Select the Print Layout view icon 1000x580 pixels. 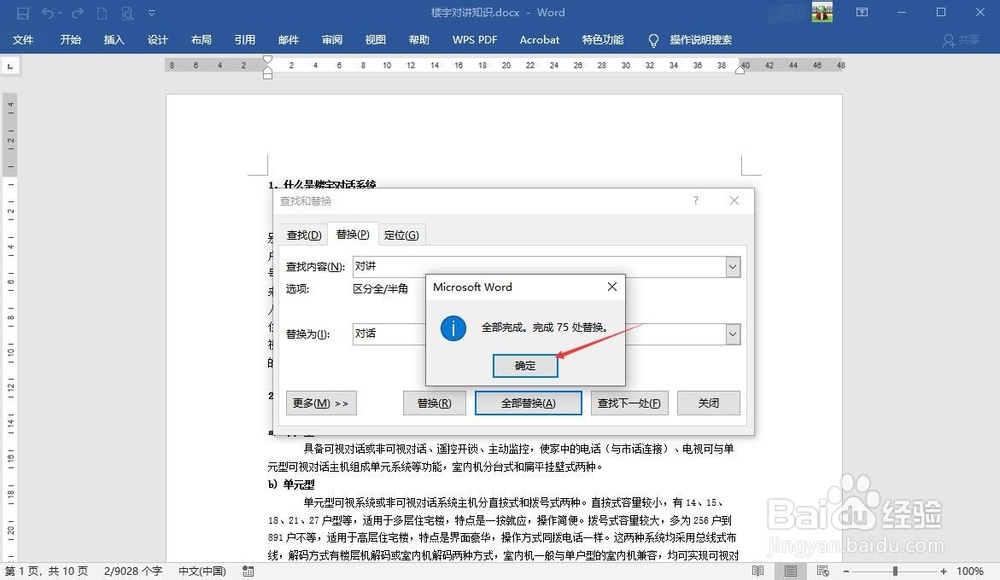[x=790, y=571]
